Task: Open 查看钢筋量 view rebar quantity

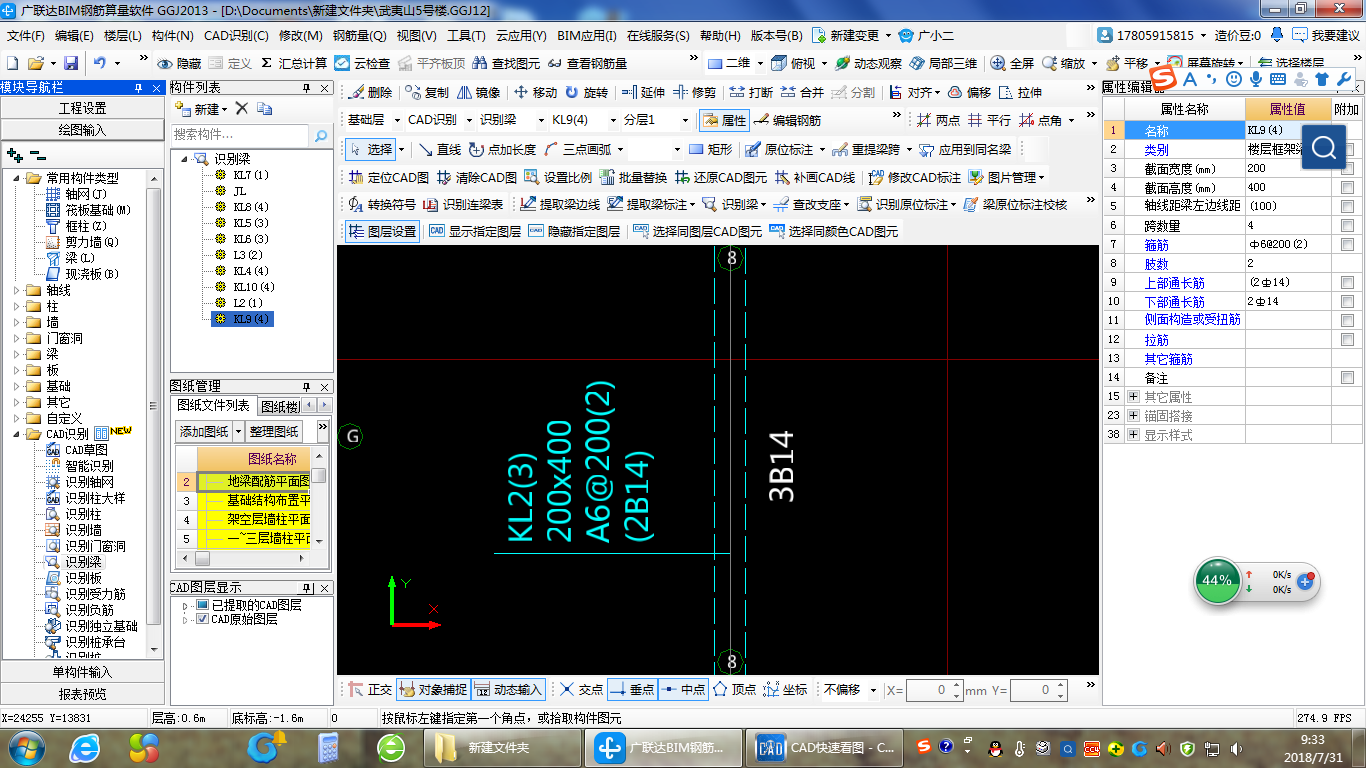Action: (x=587, y=63)
